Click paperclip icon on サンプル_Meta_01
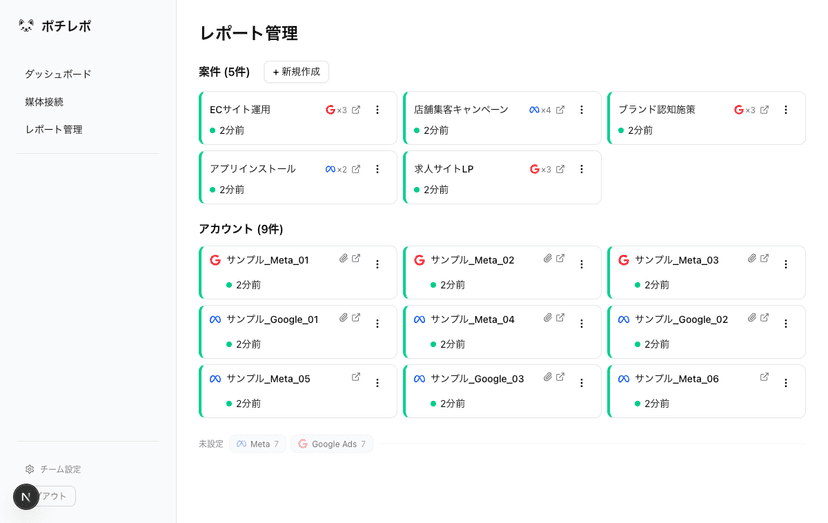This screenshot has height=523, width=828. pos(343,258)
